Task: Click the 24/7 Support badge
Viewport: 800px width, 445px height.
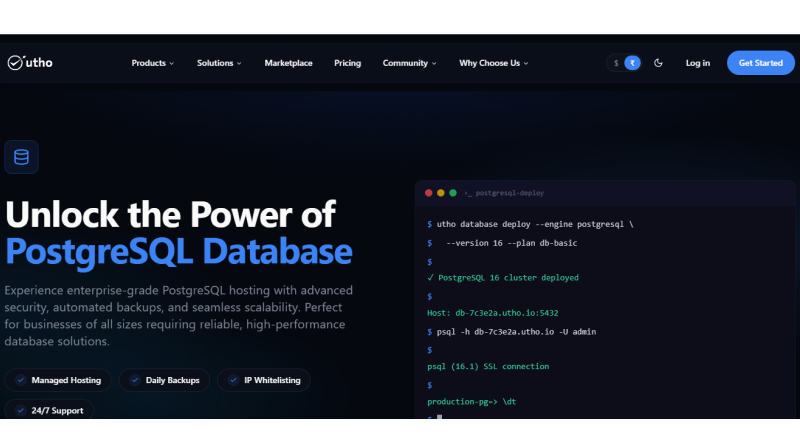Action: pos(49,410)
